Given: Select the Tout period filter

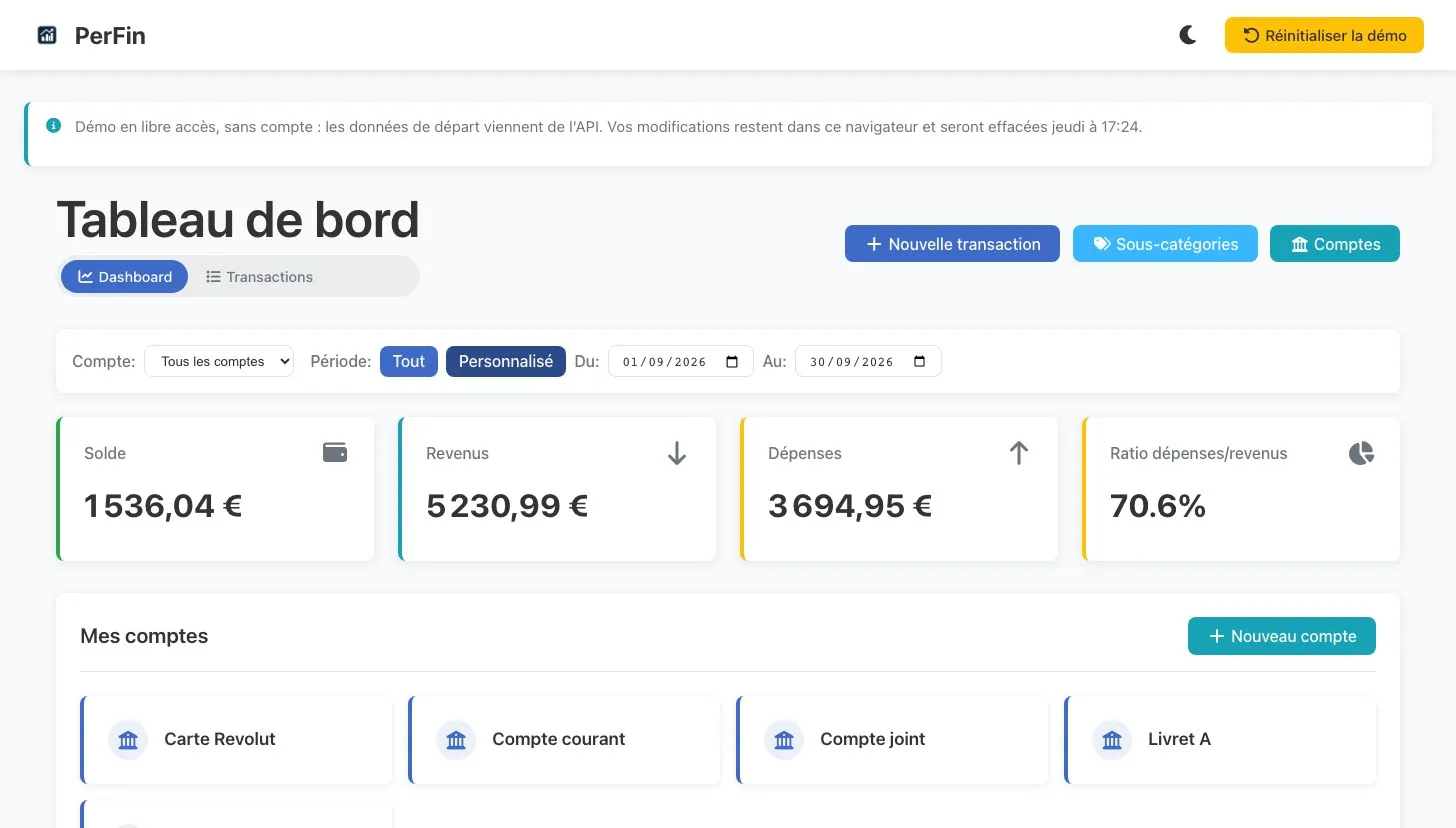Looking at the screenshot, I should (409, 361).
